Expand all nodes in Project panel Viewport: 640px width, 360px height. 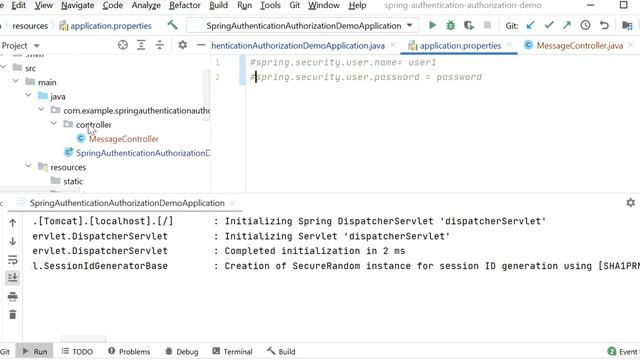tap(141, 45)
